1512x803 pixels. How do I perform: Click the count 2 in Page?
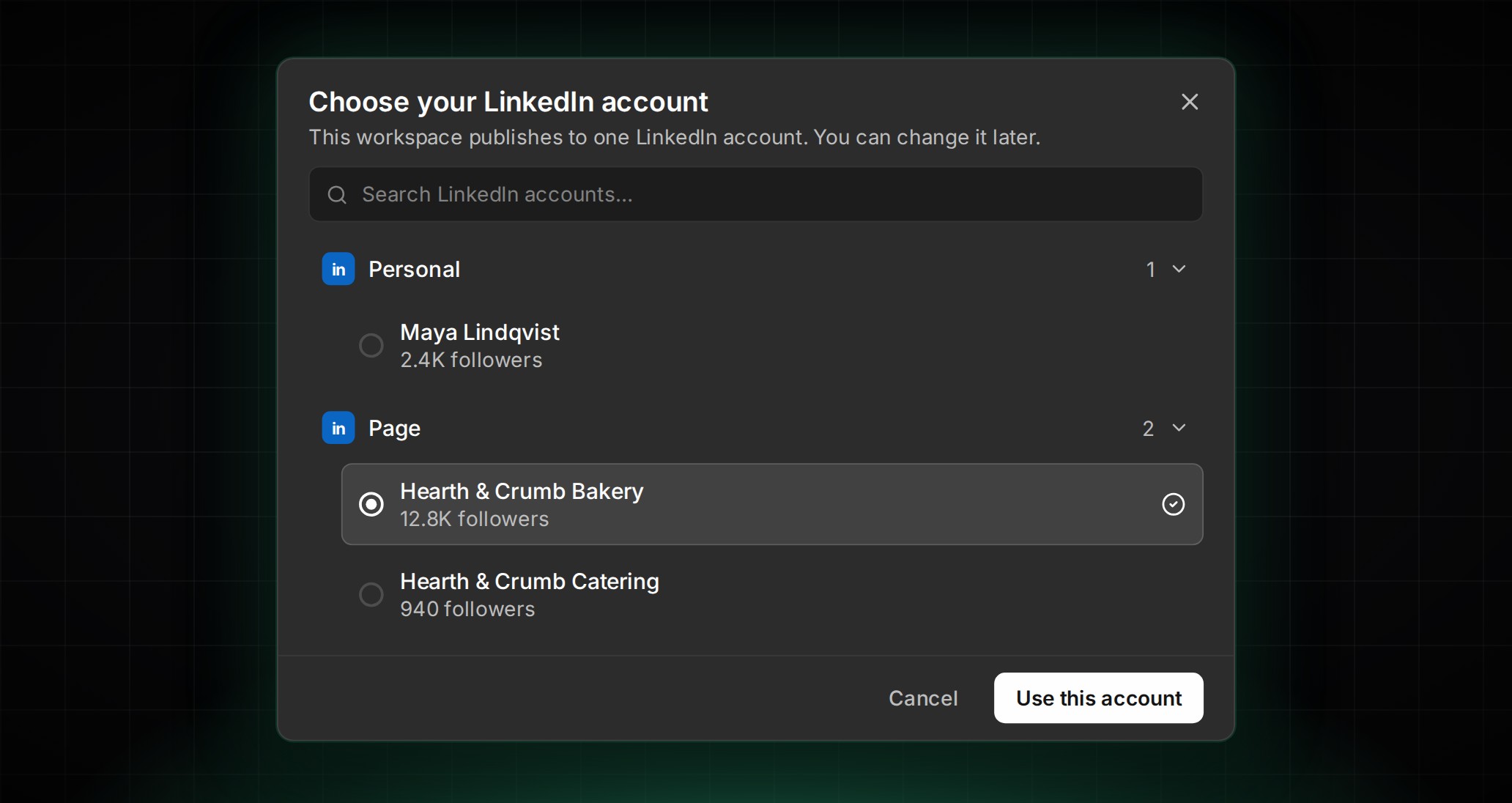click(1149, 429)
